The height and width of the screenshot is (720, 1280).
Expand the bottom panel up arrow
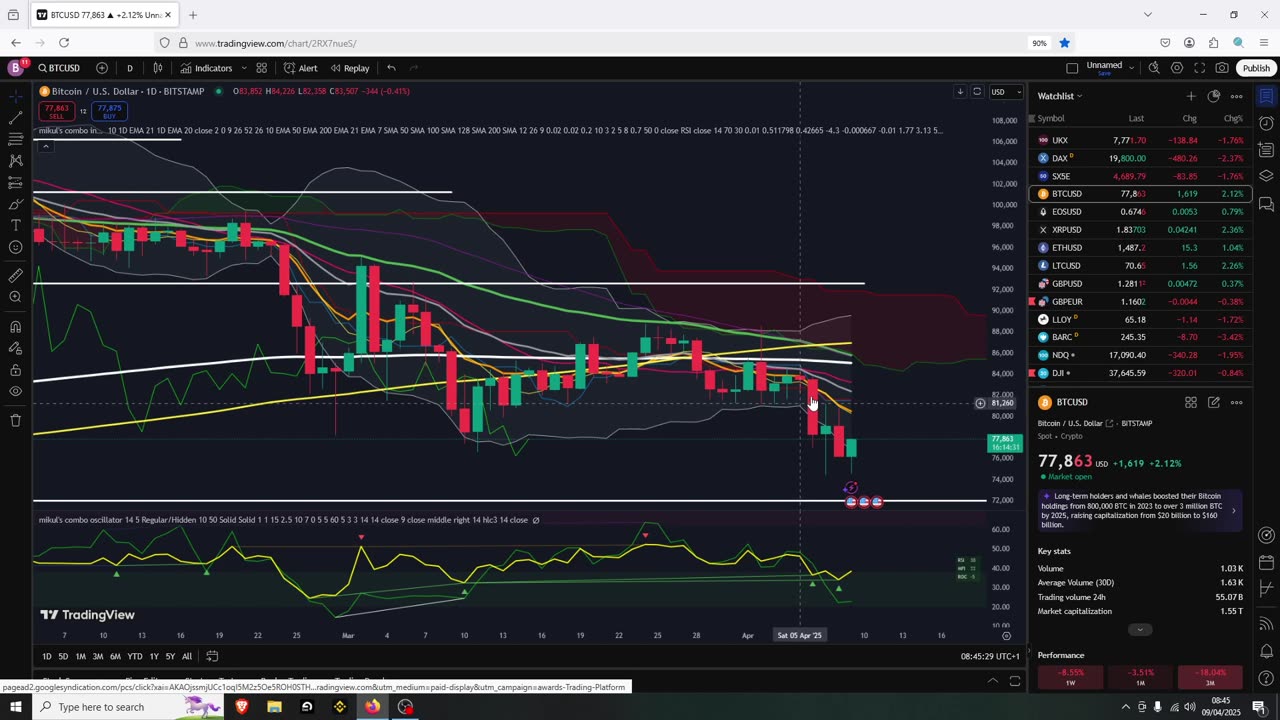(x=993, y=681)
